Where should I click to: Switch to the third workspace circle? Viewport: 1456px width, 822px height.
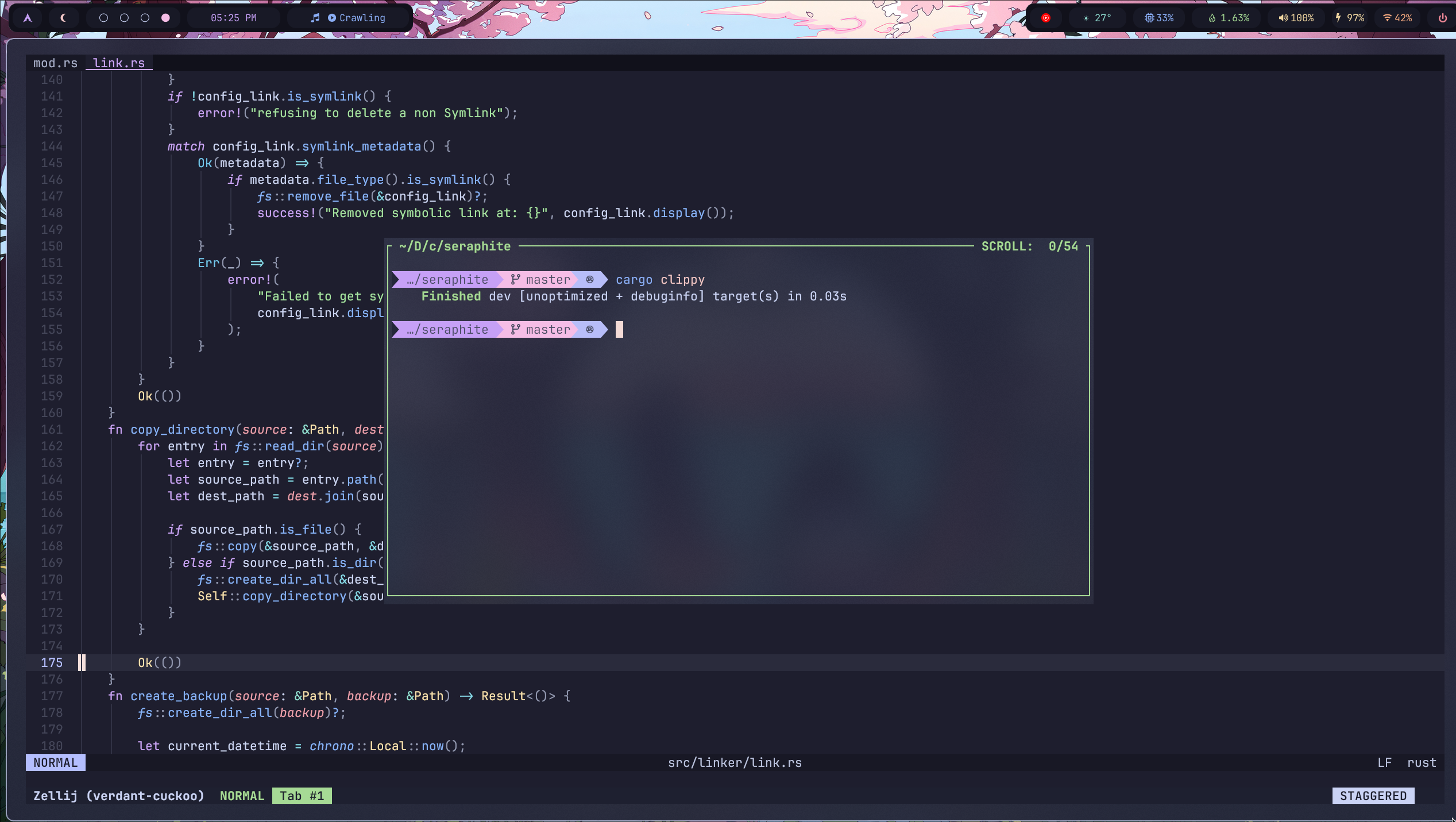pyautogui.click(x=145, y=18)
